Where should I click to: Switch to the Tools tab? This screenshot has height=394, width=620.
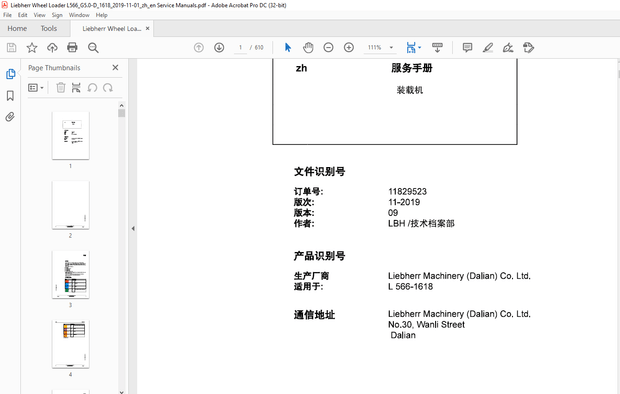(49, 28)
